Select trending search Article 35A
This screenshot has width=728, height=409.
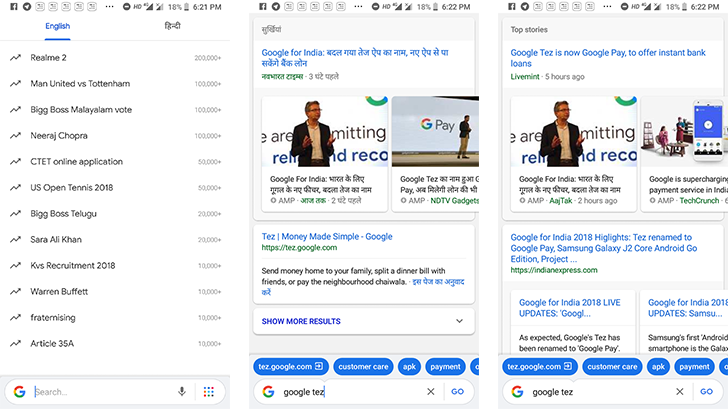(x=115, y=344)
